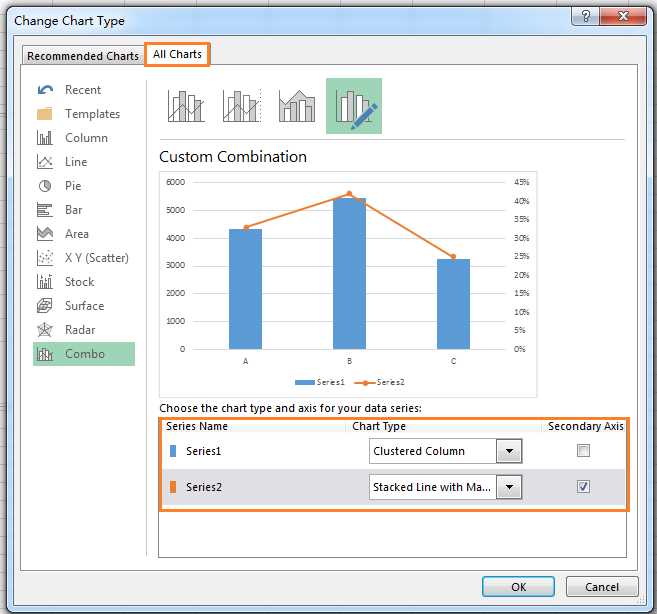Click the Secondary Axis column header
The image size is (657, 614).
586,426
